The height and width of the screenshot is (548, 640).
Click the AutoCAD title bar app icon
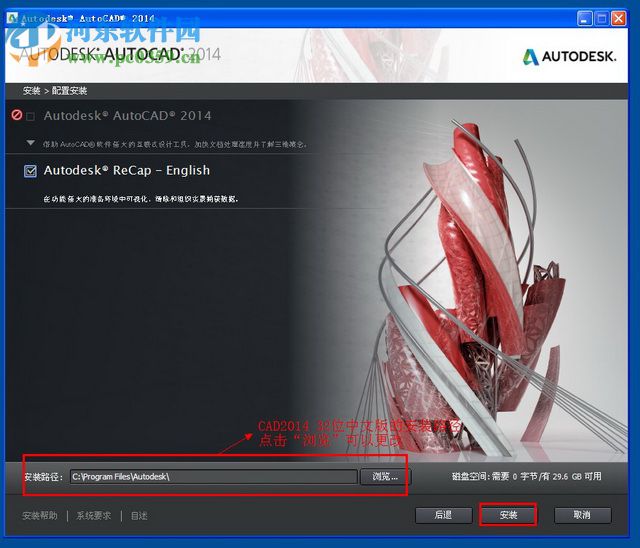click(x=12, y=18)
